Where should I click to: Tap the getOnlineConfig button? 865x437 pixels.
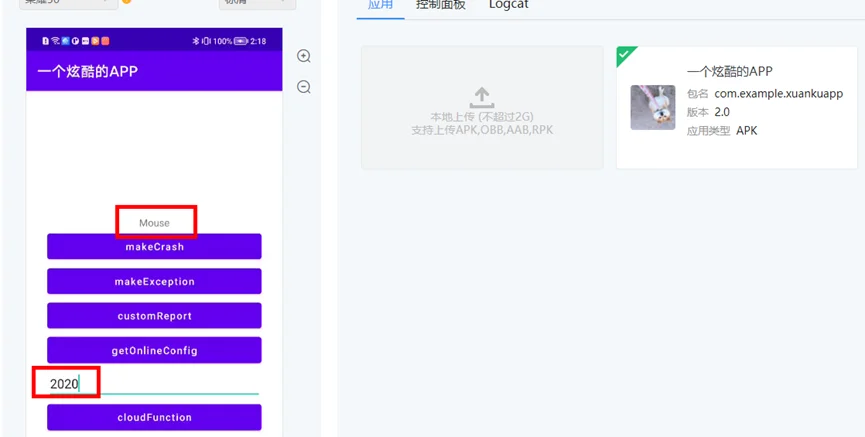click(154, 350)
